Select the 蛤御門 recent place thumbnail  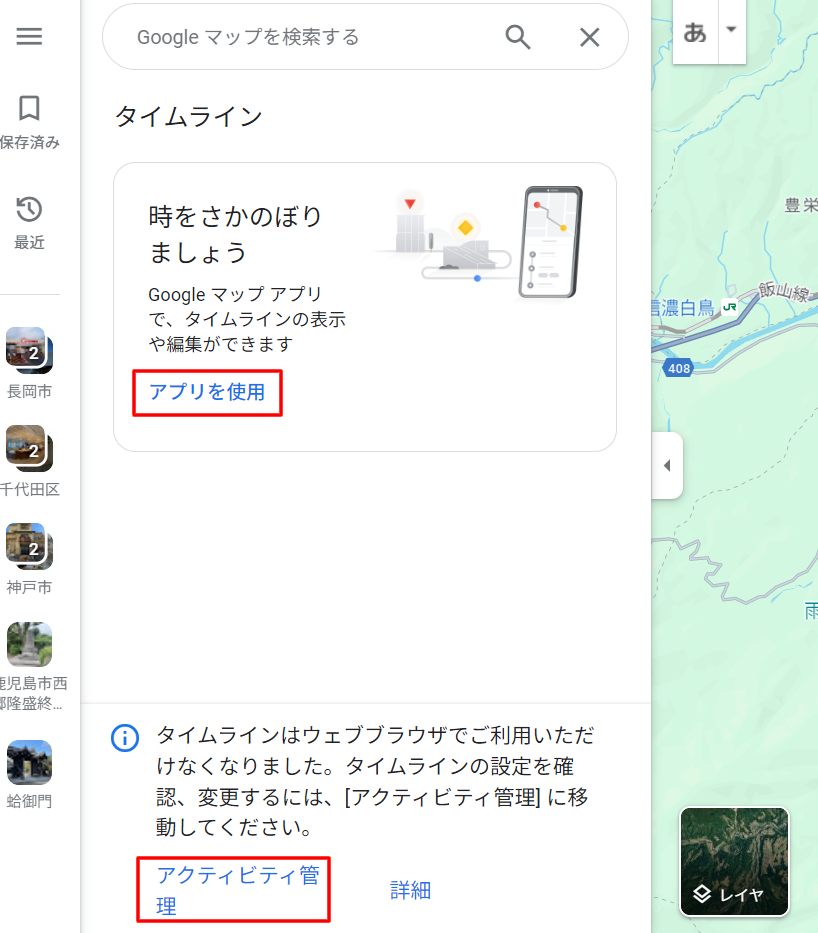[x=29, y=762]
